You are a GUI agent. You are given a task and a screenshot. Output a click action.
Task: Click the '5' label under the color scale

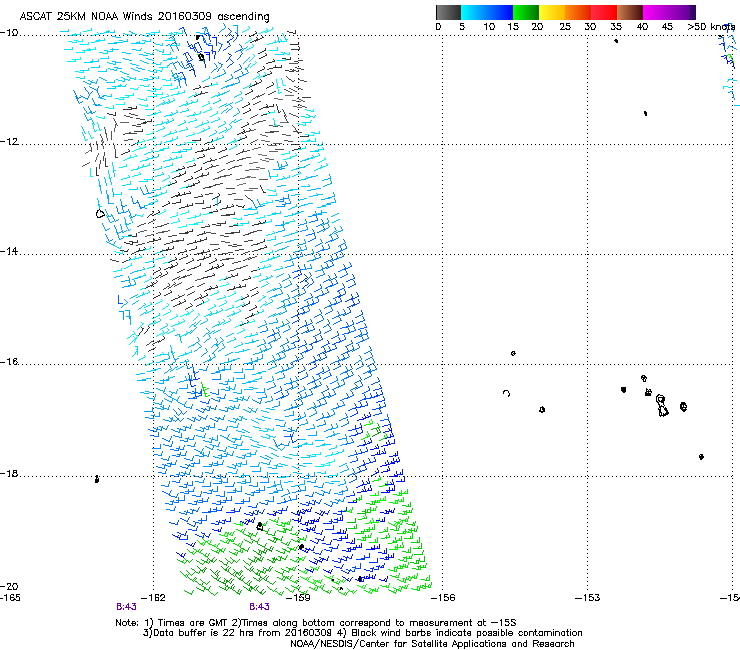coord(462,27)
